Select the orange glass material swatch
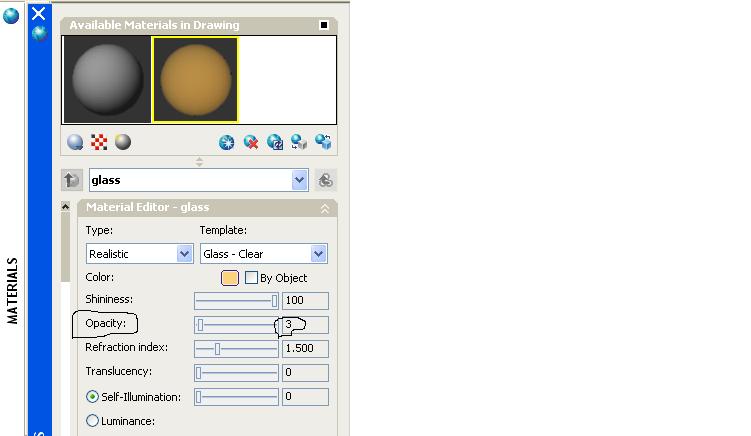 coord(195,80)
